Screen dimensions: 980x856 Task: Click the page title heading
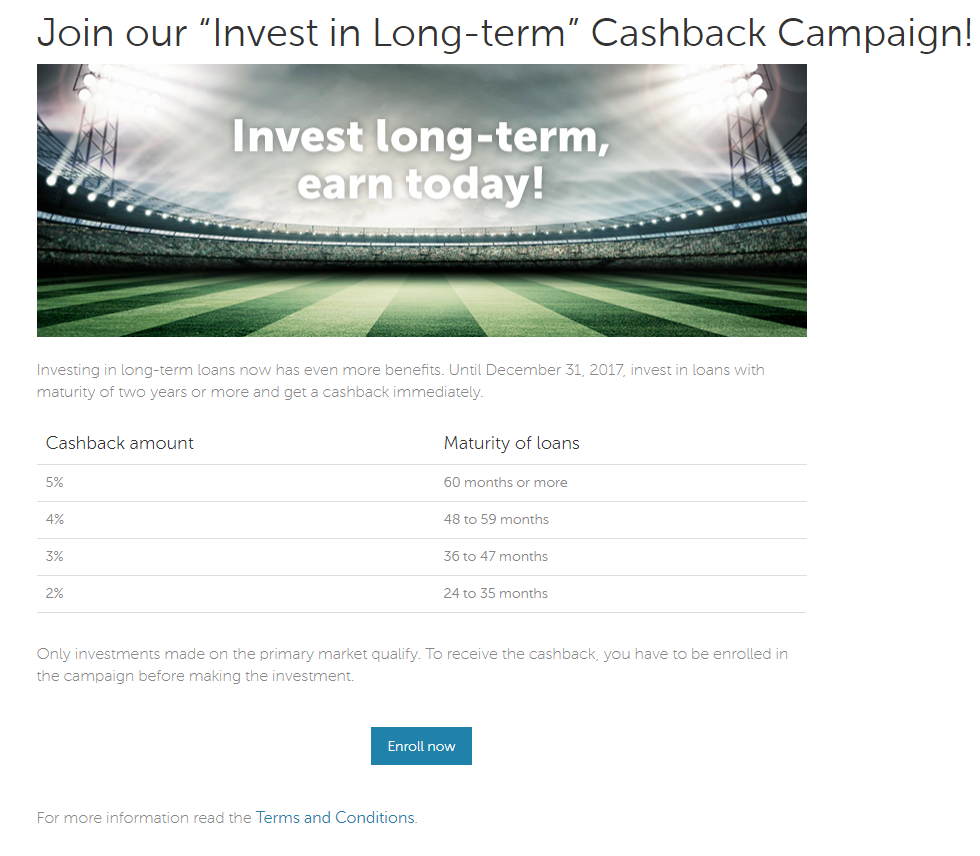[x=504, y=32]
